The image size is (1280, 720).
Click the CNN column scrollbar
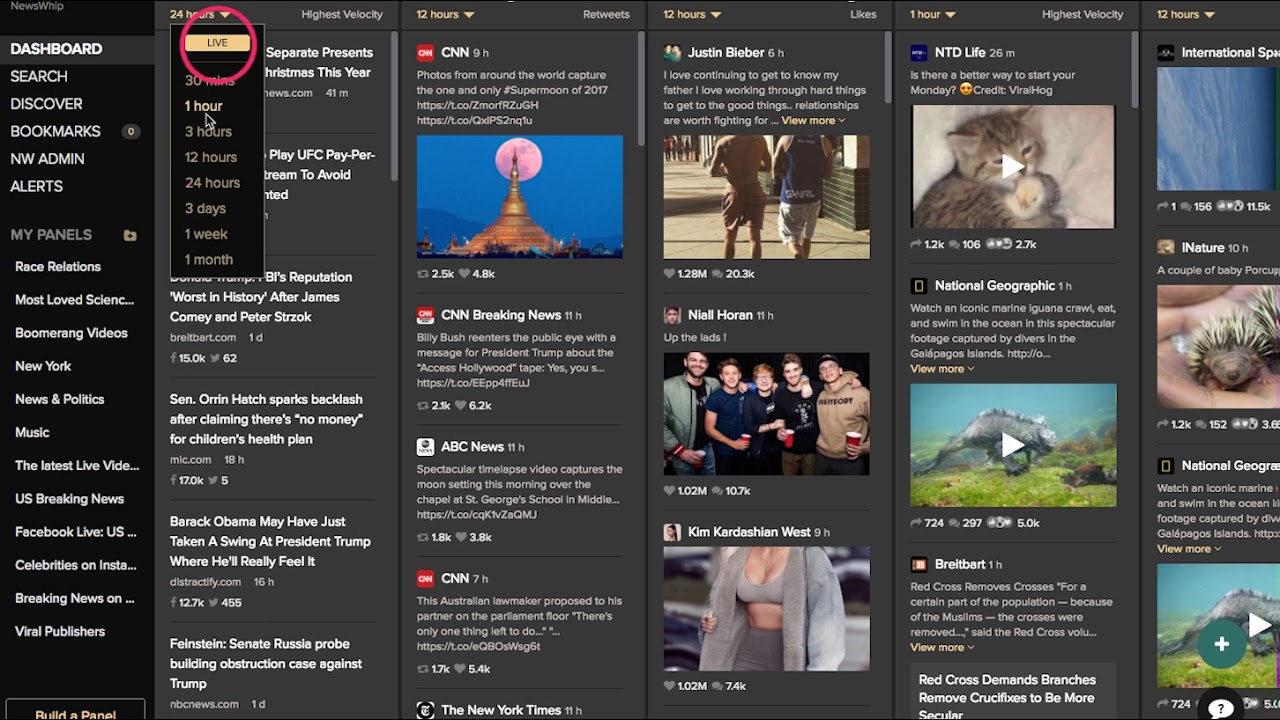tap(641, 88)
